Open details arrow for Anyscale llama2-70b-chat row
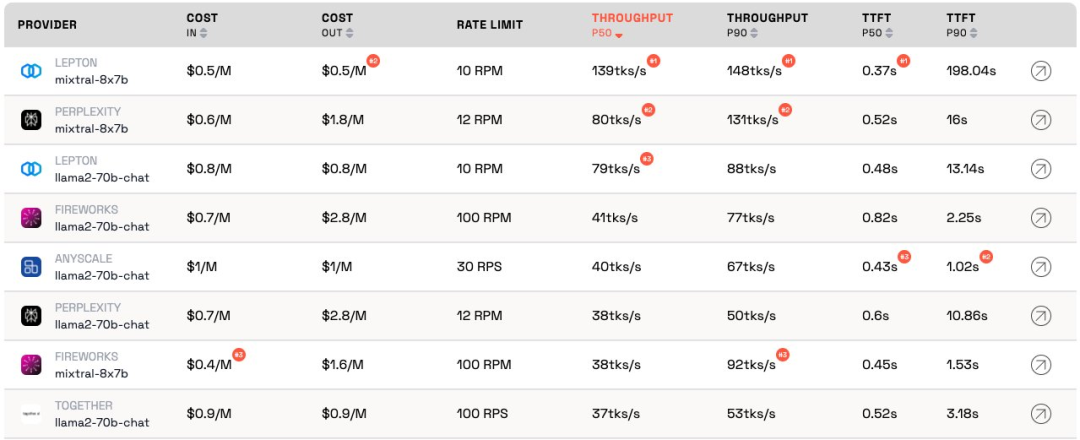Screen dimensions: 1080x440 tap(1040, 267)
